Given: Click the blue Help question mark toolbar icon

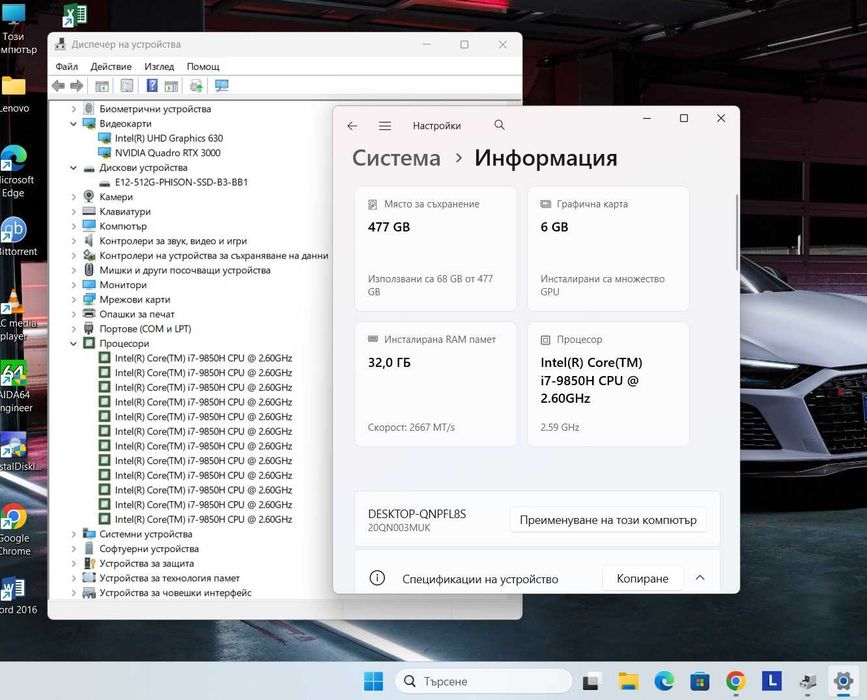Looking at the screenshot, I should [x=152, y=86].
